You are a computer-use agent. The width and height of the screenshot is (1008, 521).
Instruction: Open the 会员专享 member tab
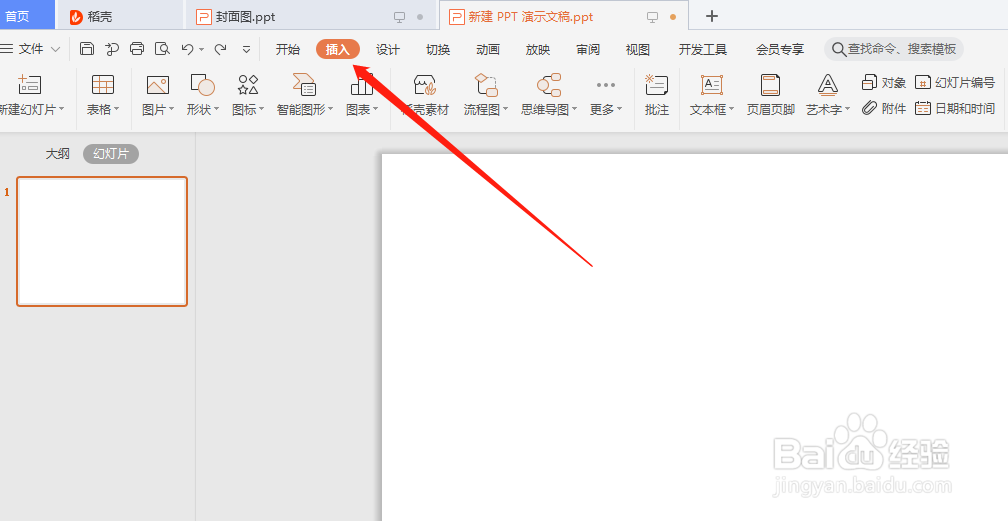[x=780, y=50]
